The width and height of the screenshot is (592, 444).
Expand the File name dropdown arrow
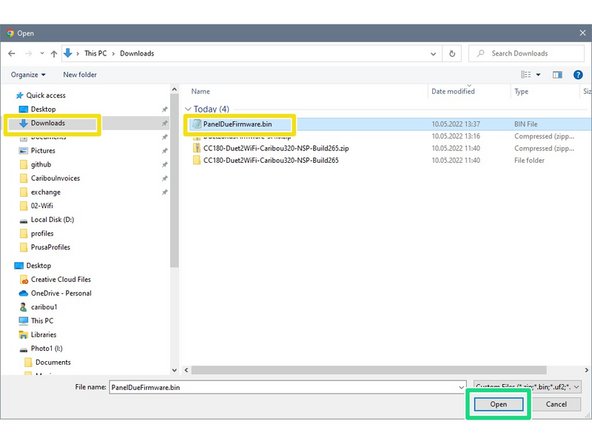461,387
